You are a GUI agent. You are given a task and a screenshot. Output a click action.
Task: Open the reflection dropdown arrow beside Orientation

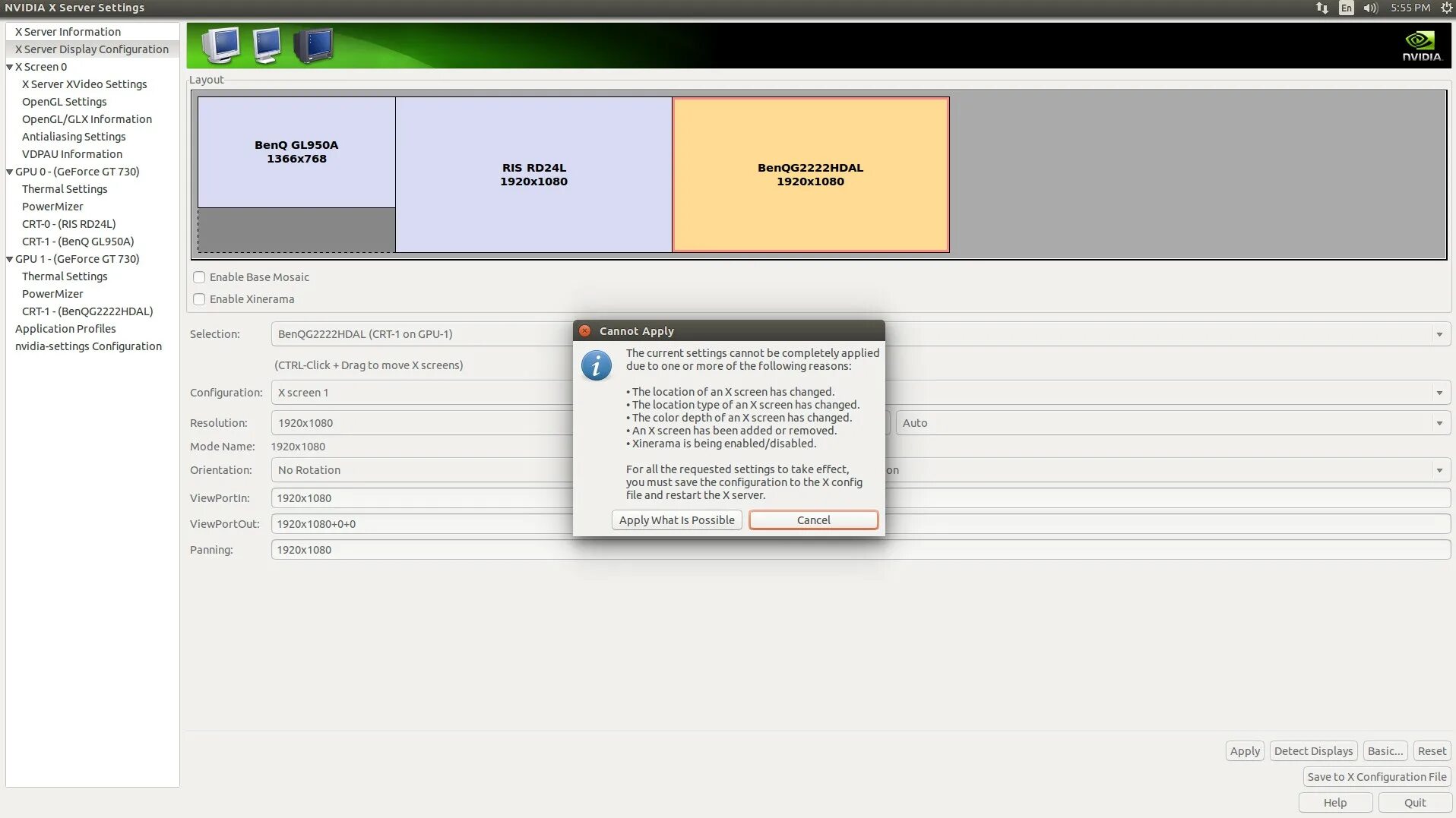click(x=1439, y=470)
